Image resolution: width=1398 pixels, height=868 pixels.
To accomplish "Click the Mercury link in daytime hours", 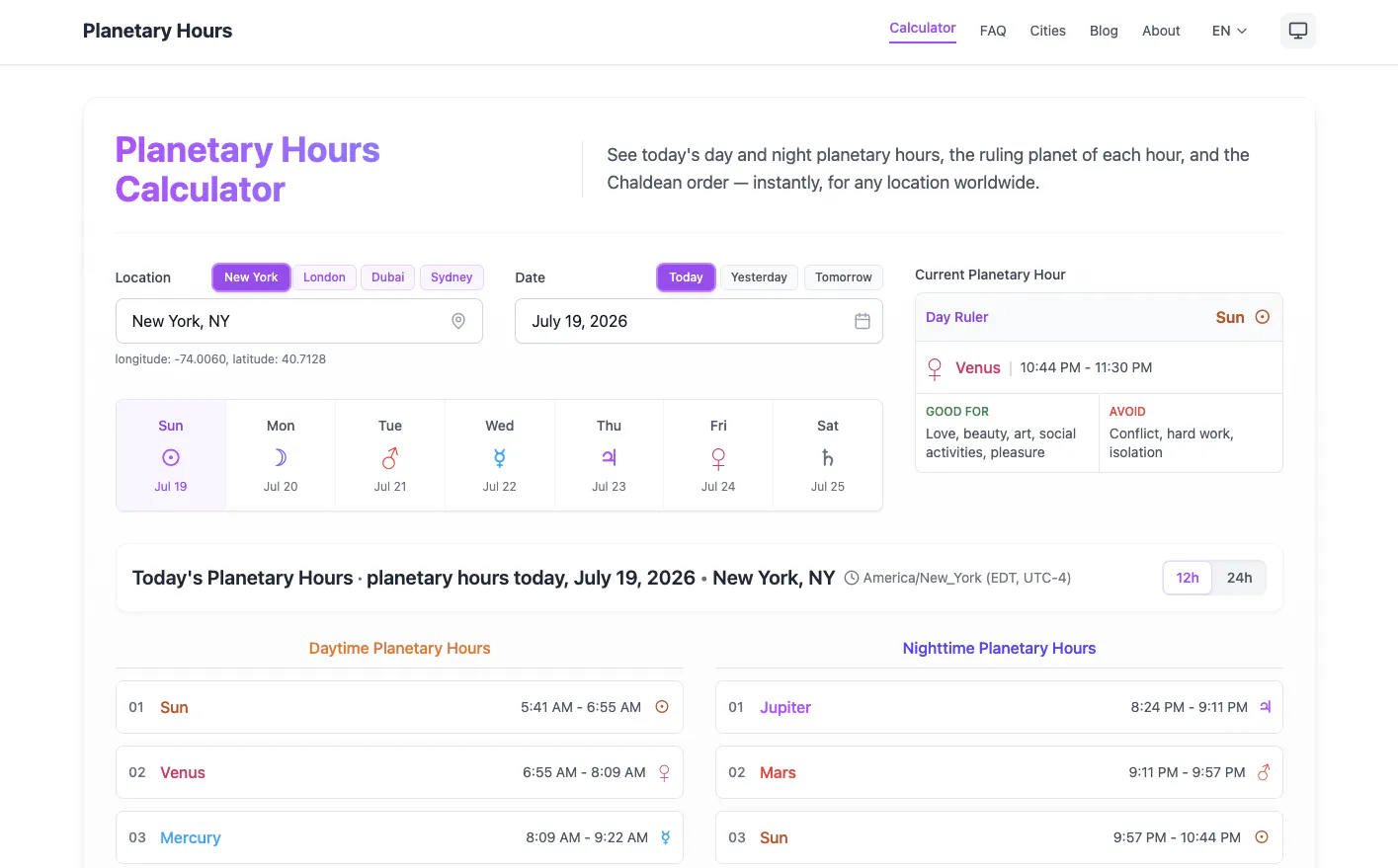I will pos(191,837).
